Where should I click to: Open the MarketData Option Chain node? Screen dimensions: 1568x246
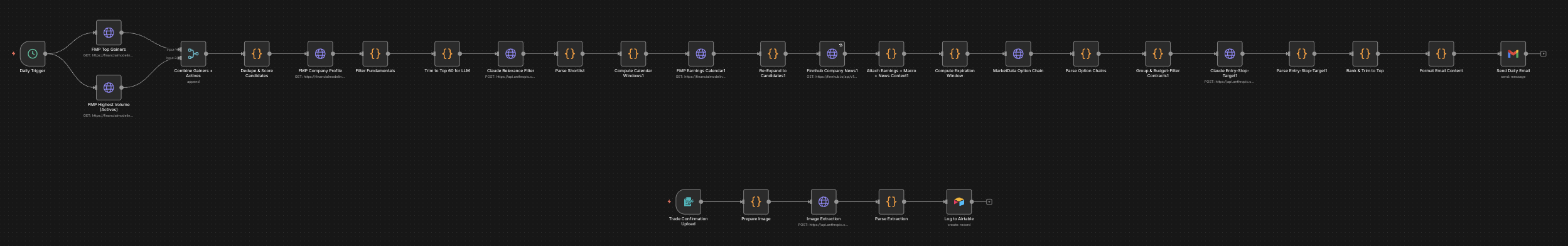tap(1018, 54)
